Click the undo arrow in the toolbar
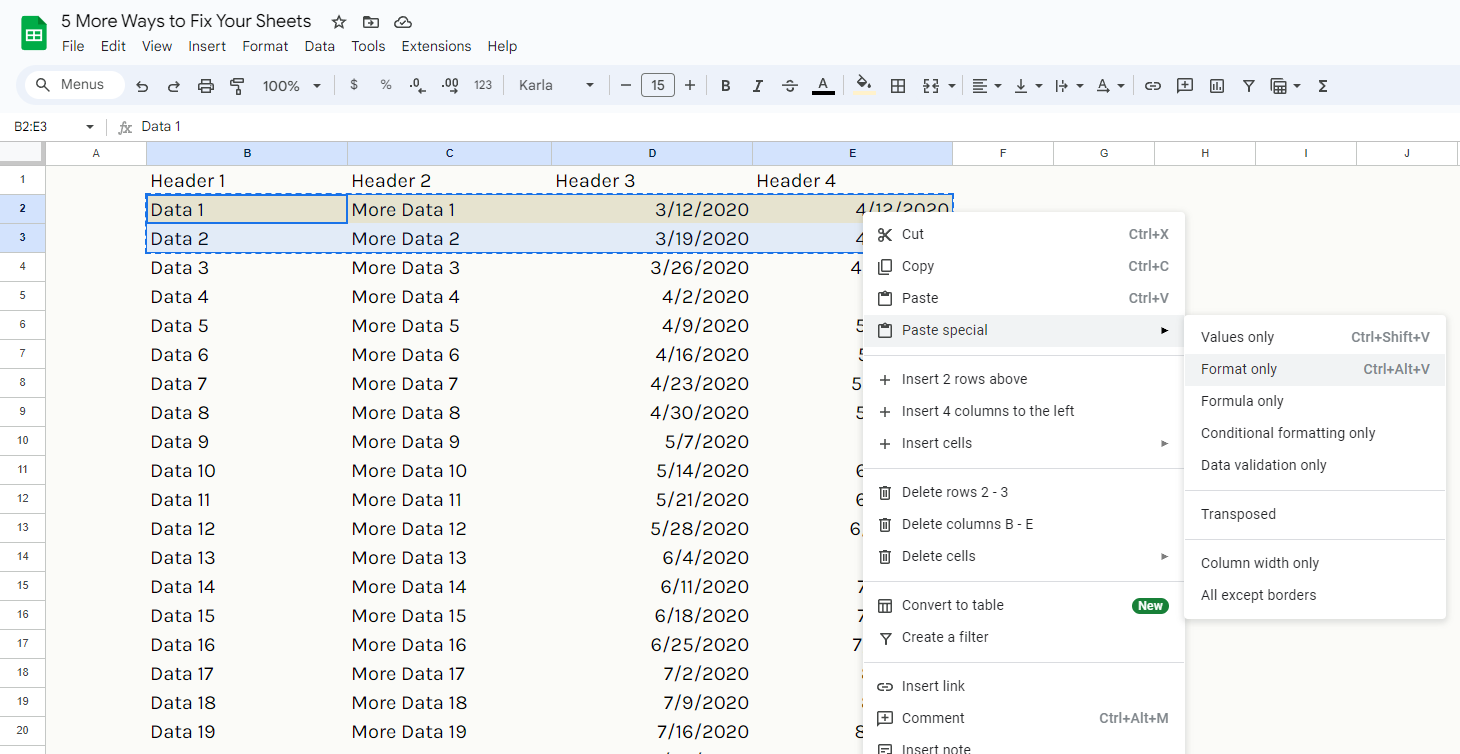The width and height of the screenshot is (1460, 754). 142,86
